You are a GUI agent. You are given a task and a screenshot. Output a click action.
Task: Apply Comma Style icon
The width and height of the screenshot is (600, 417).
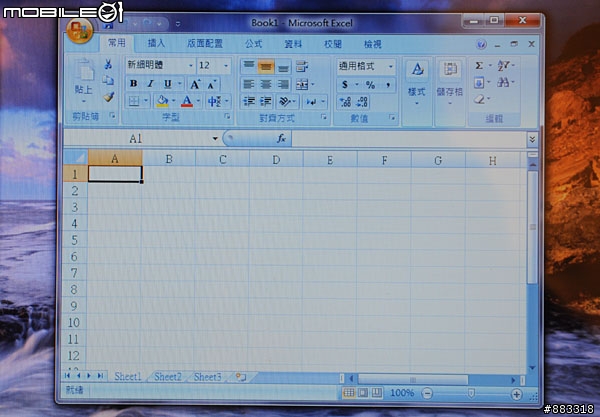tap(388, 85)
